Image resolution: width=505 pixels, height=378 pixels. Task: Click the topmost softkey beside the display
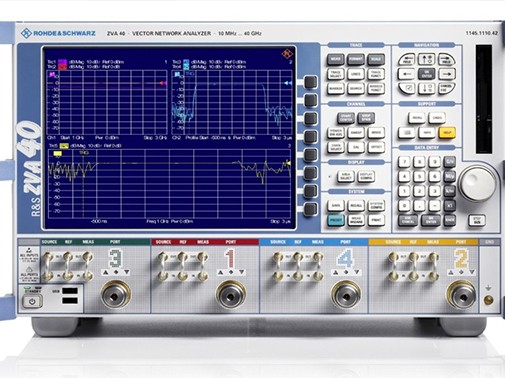[311, 82]
